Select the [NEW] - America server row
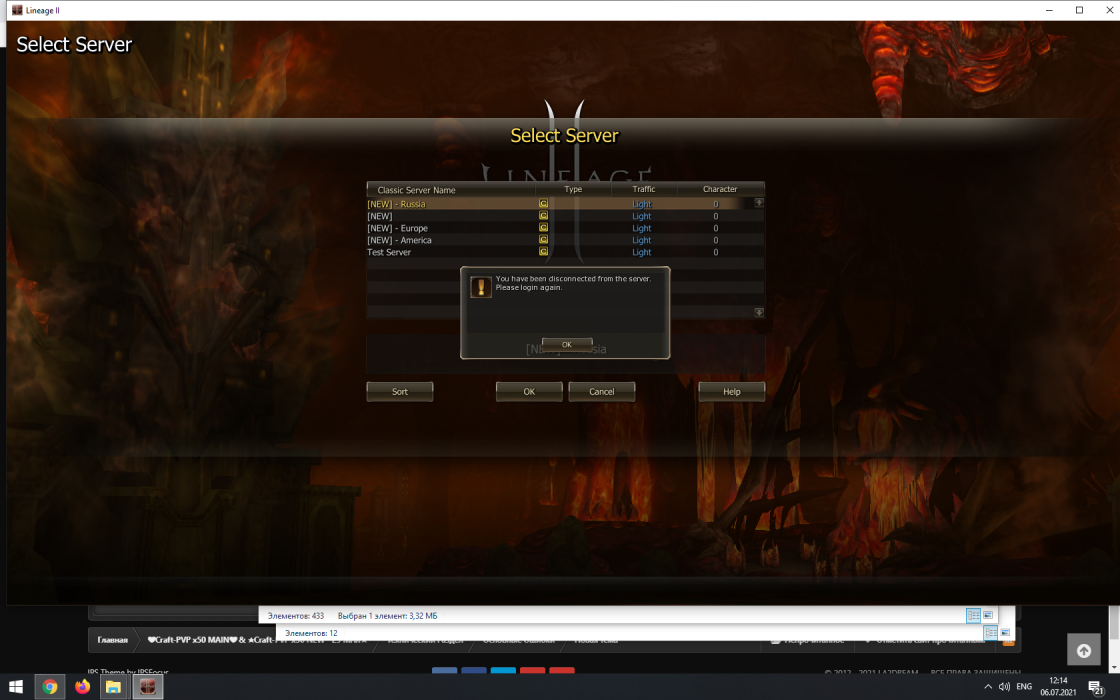This screenshot has height=700, width=1120. [x=400, y=240]
